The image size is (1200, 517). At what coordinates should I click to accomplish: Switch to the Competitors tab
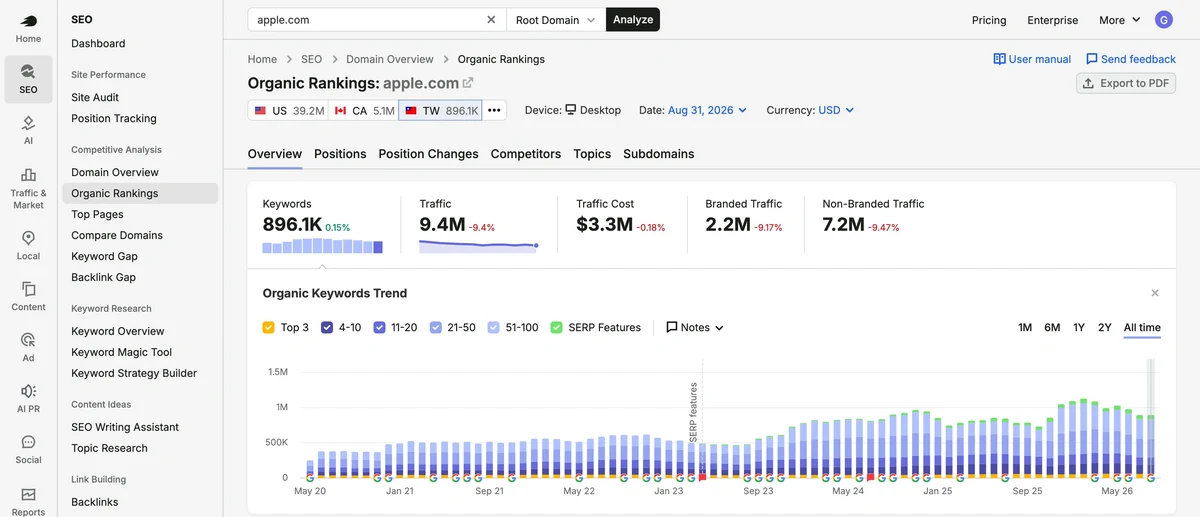(x=526, y=154)
